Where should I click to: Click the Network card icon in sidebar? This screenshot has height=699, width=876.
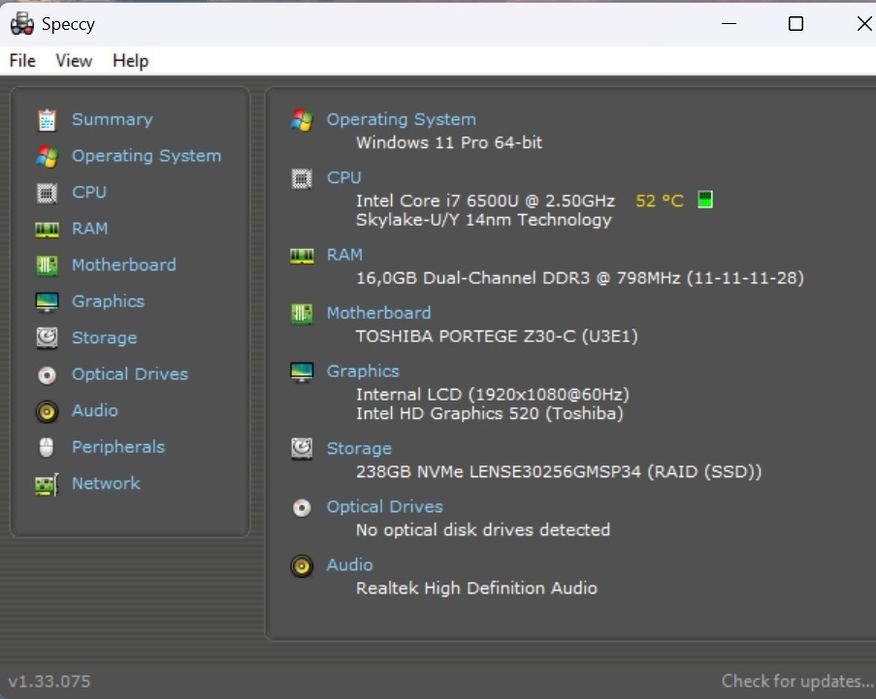click(47, 484)
